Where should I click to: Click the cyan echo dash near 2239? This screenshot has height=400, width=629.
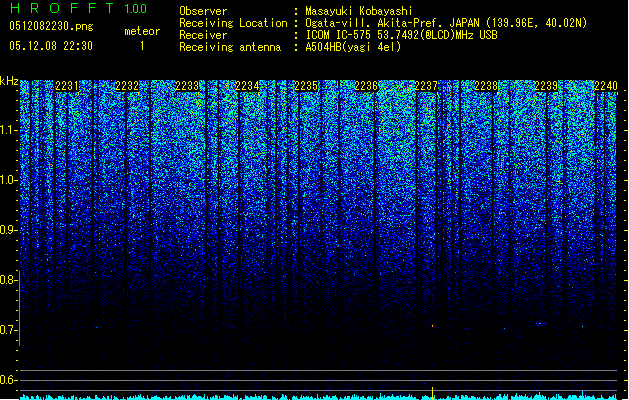coord(541,323)
